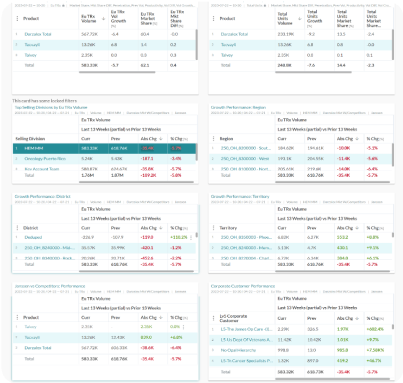Click vertical scrollbar of Eu TRx Volume product table

[197, 44]
